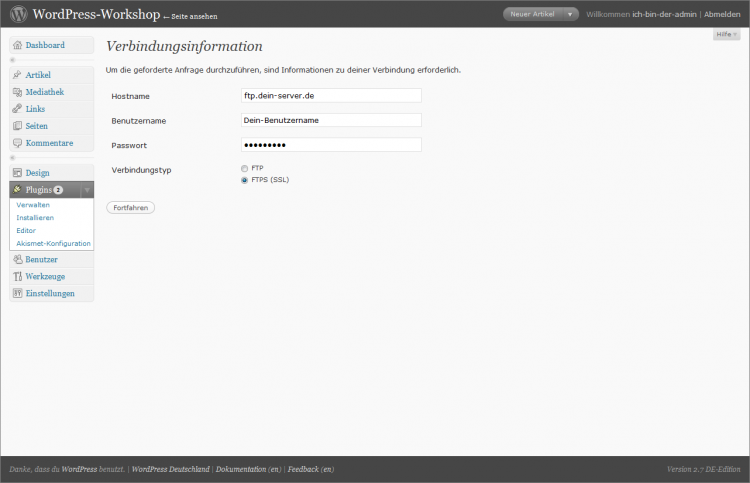Open Dashboard via its house icon

[17, 46]
